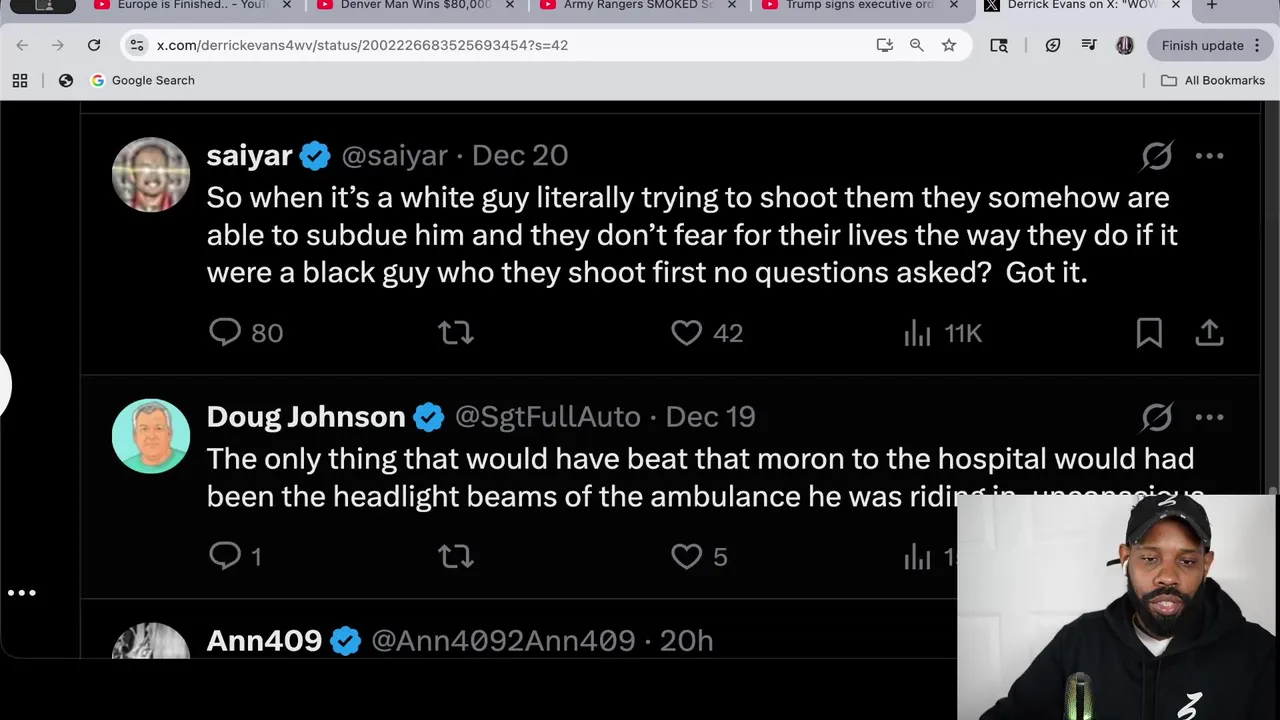Bookmark this page with the star icon
Screen dimensions: 1280x720
pos(949,45)
